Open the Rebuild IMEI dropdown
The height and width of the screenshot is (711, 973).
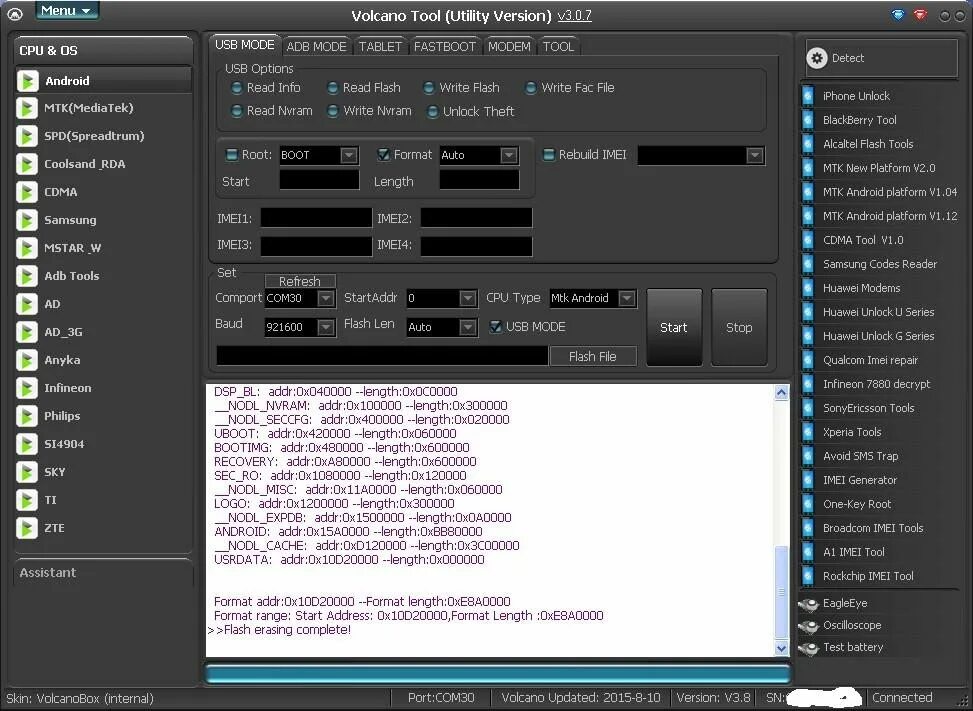pyautogui.click(x=755, y=156)
